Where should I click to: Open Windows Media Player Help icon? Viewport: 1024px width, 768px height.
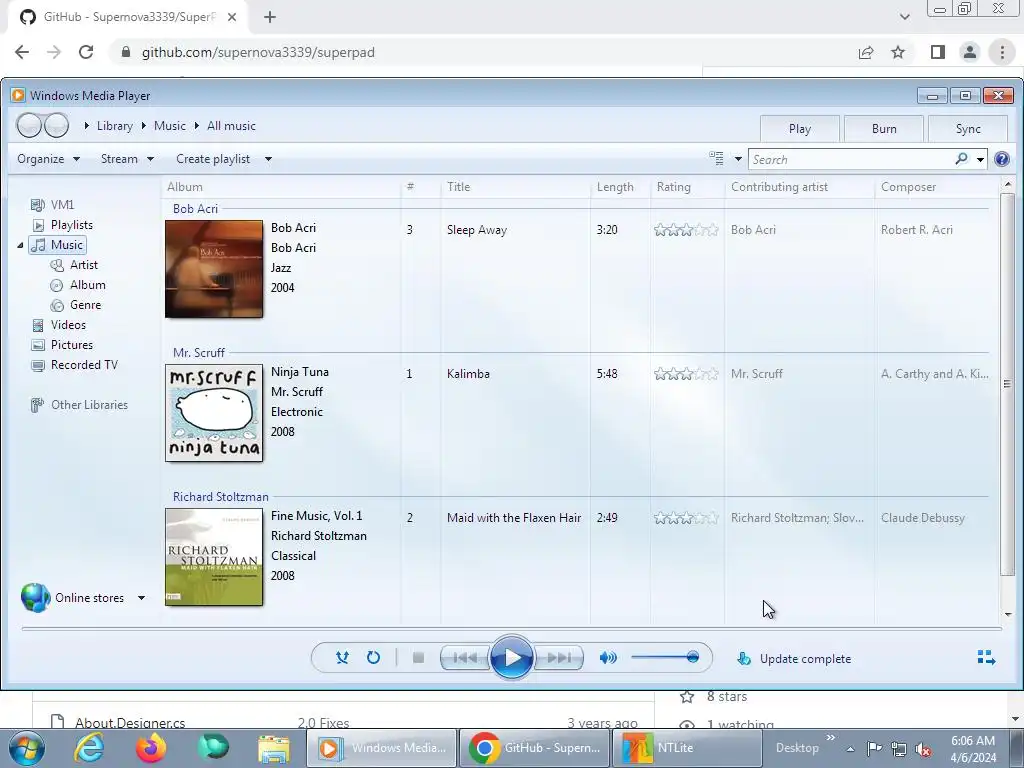tap(1002, 159)
